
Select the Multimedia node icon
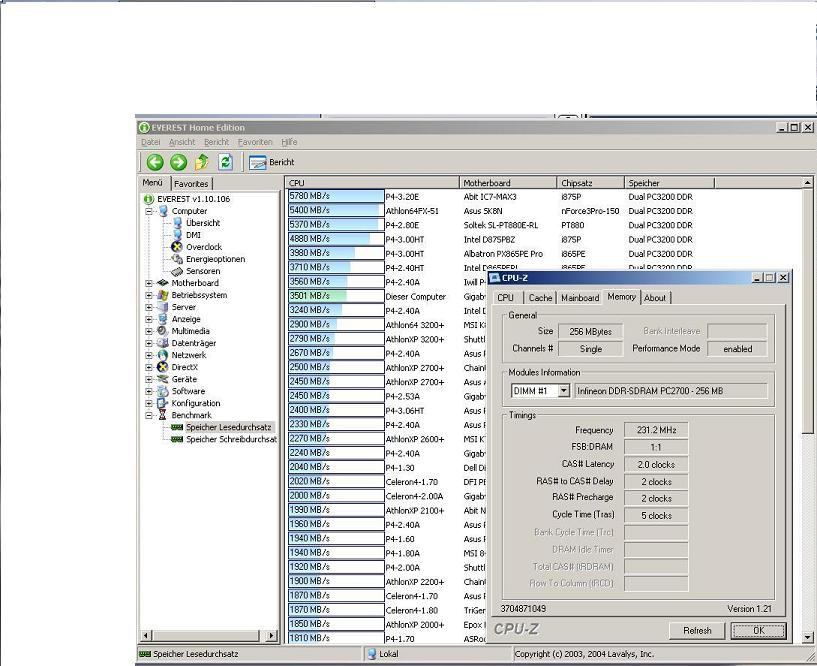tap(163, 331)
